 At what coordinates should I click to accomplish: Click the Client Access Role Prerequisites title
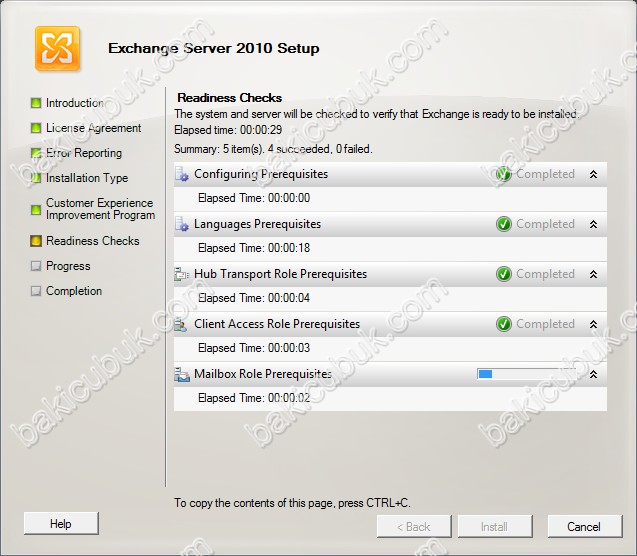277,324
